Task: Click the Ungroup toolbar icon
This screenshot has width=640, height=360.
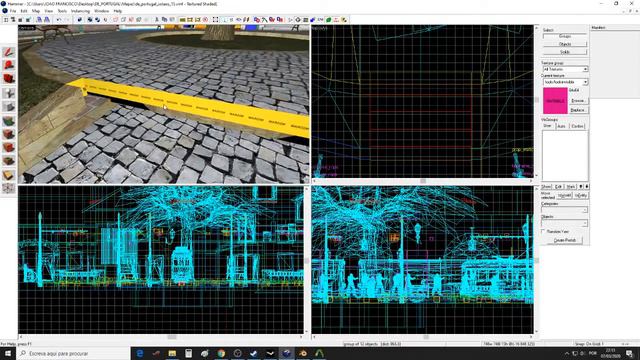Action: [x=98, y=19]
